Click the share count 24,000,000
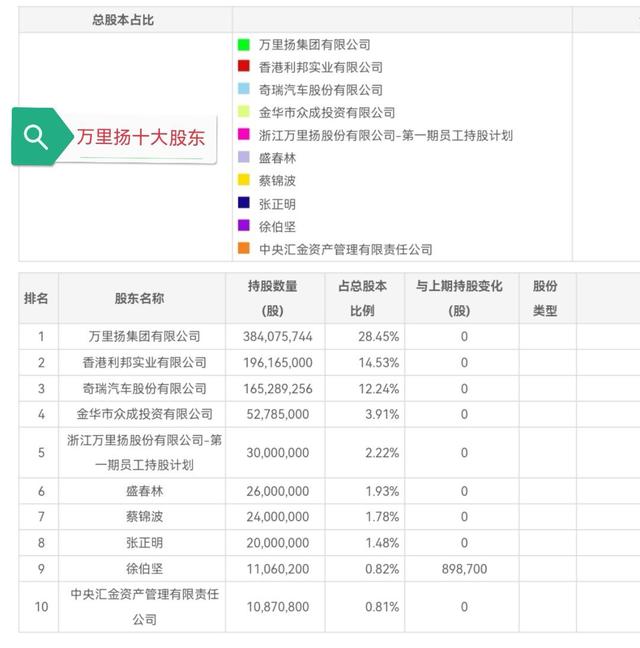This screenshot has width=640, height=648. pyautogui.click(x=278, y=517)
